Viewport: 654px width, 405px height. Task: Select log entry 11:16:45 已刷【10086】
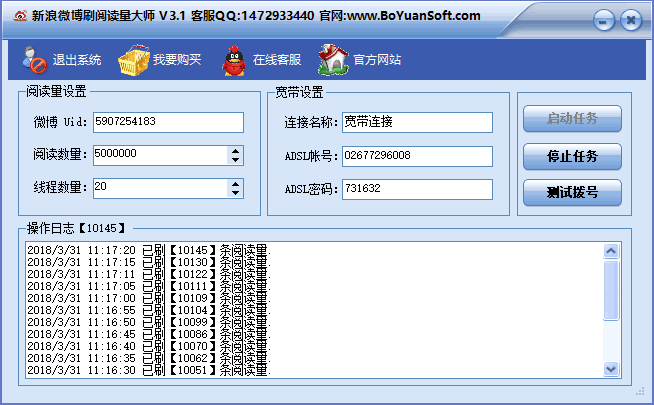[x=149, y=335]
